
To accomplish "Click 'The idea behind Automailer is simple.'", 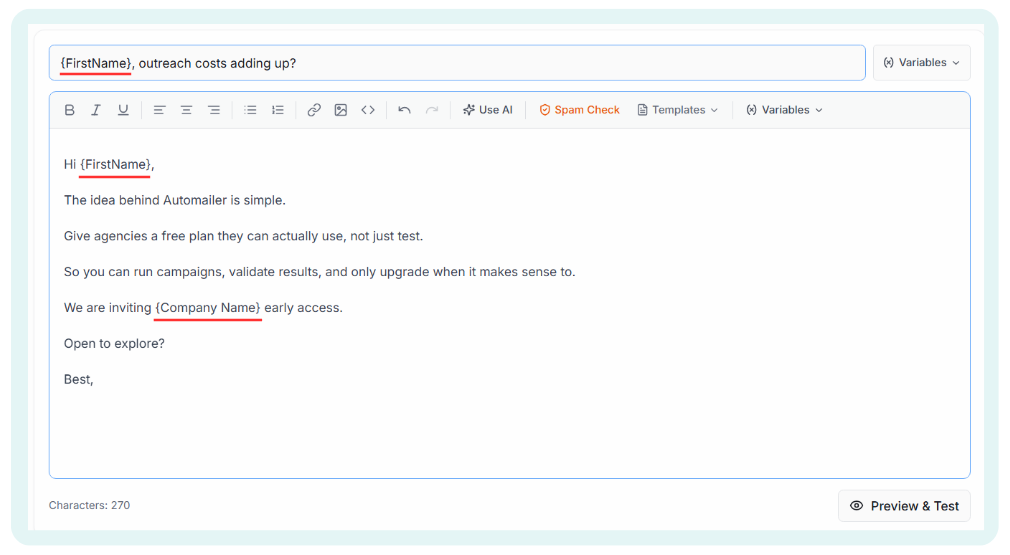I will [x=175, y=200].
